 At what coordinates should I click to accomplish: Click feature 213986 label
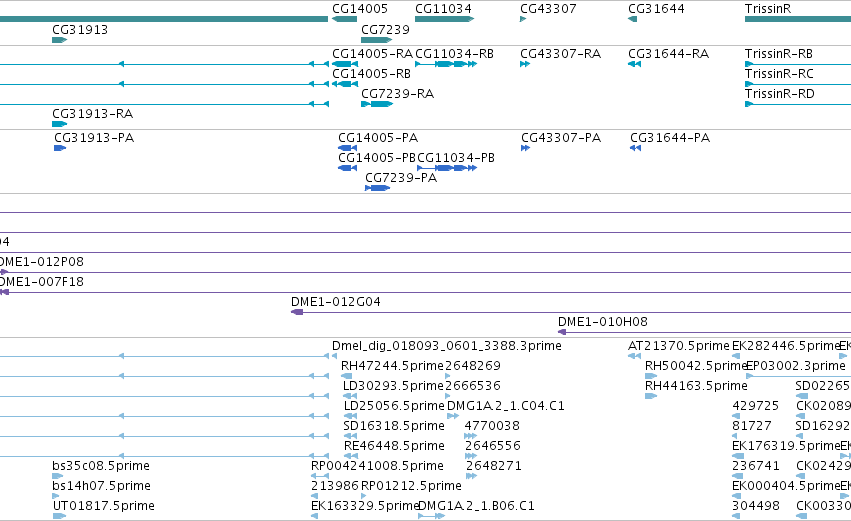coord(335,486)
